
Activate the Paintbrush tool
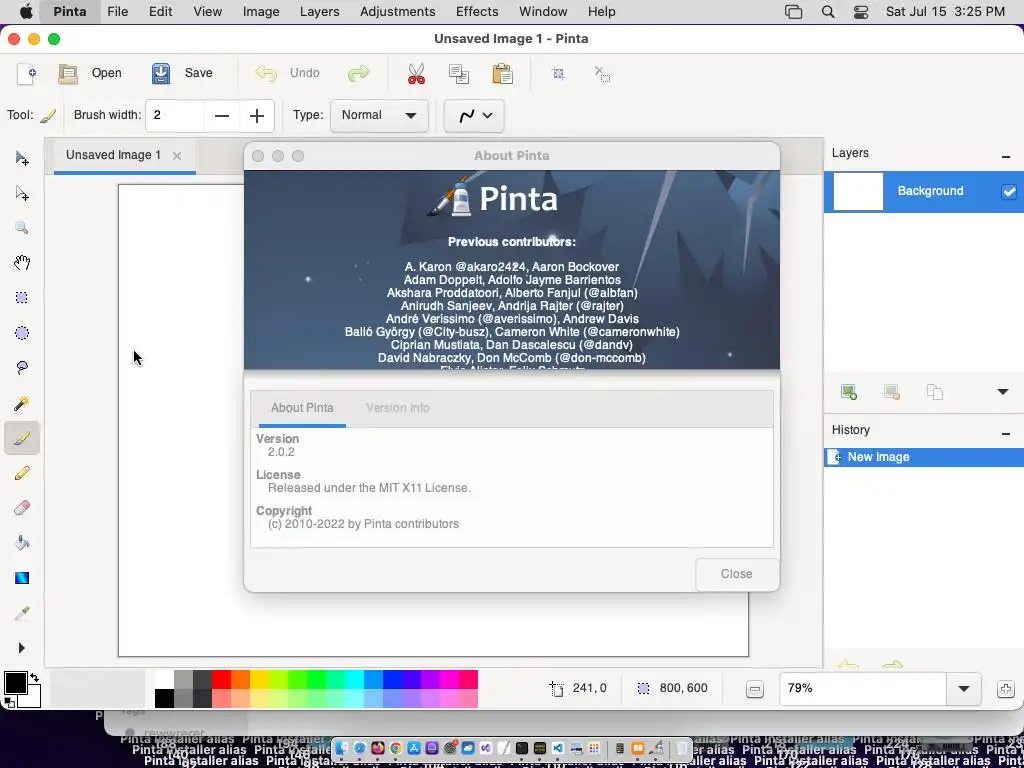coord(22,438)
